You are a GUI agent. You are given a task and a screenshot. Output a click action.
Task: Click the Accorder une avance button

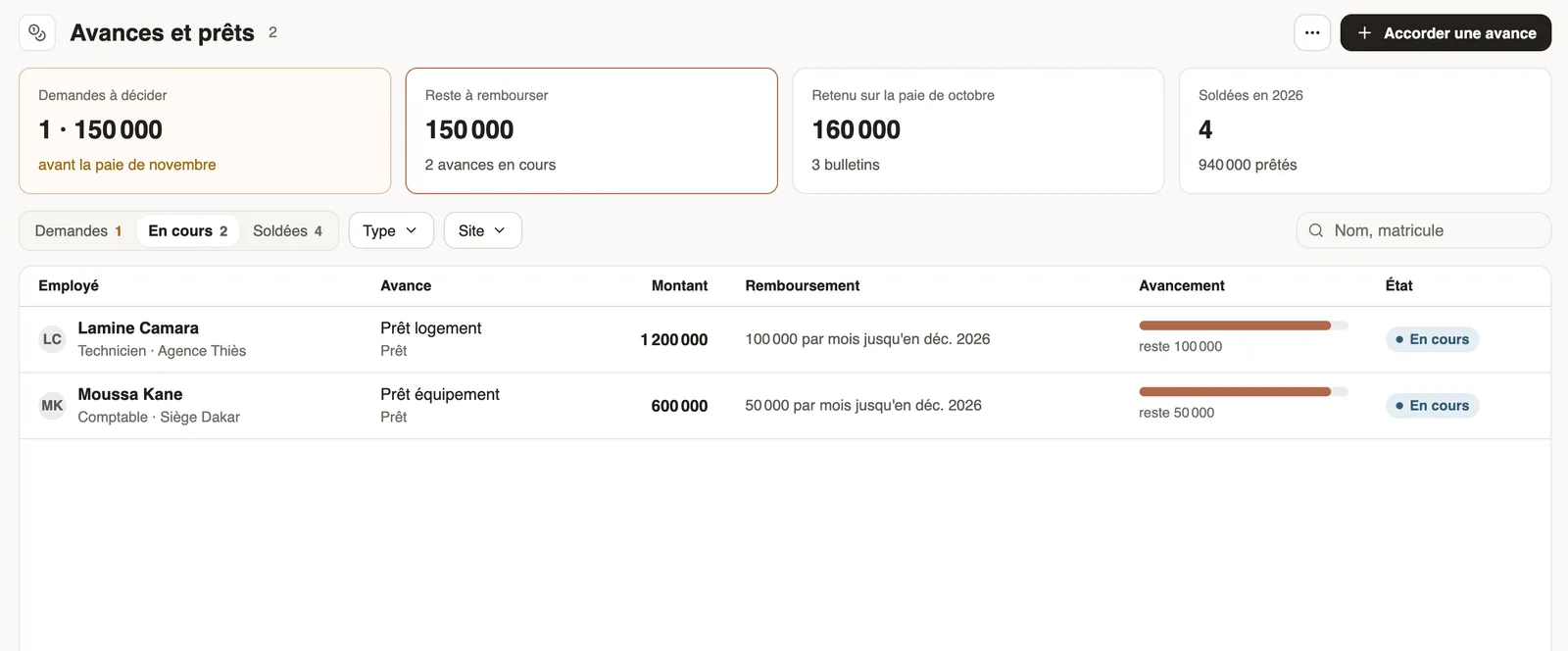pos(1445,32)
